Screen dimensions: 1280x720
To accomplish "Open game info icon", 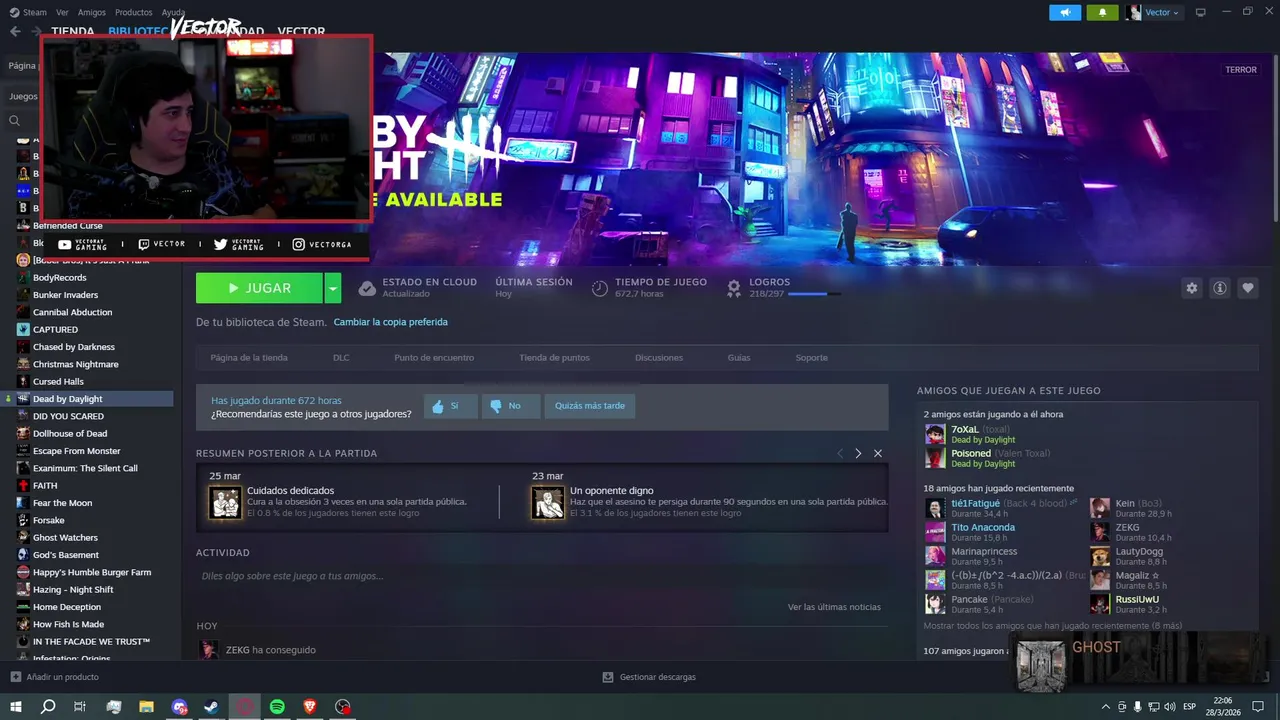I will 1219,288.
